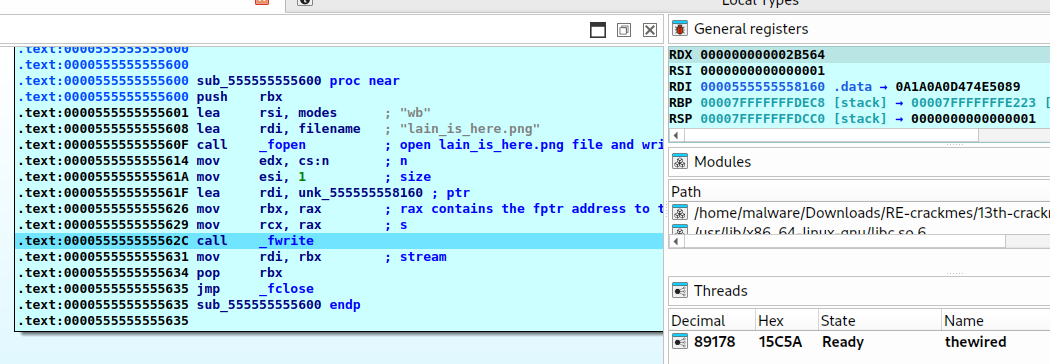Select the /home/malware/Downloads module row
The width and height of the screenshot is (1050, 364).
click(859, 214)
